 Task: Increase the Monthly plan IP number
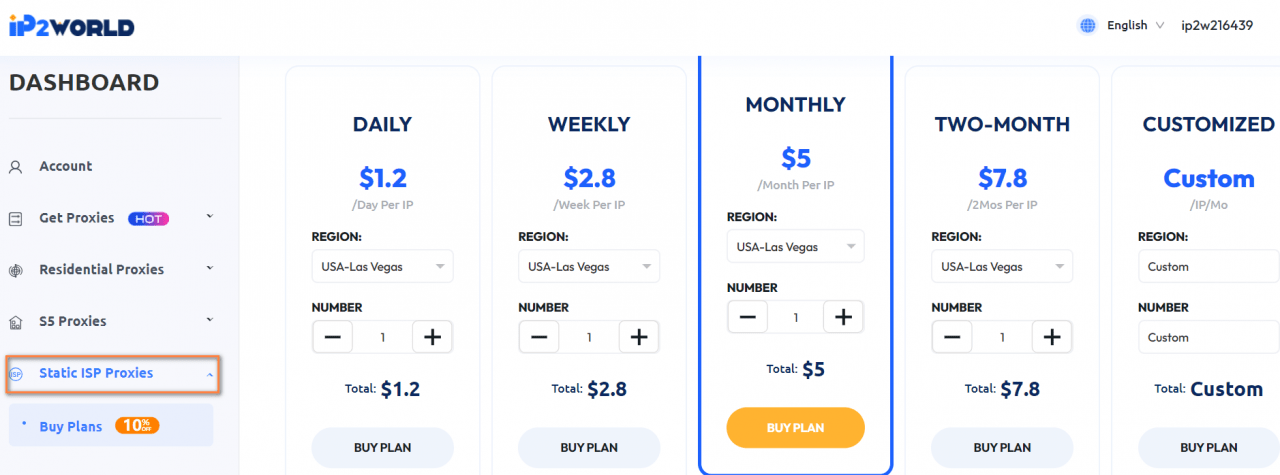pyautogui.click(x=843, y=317)
